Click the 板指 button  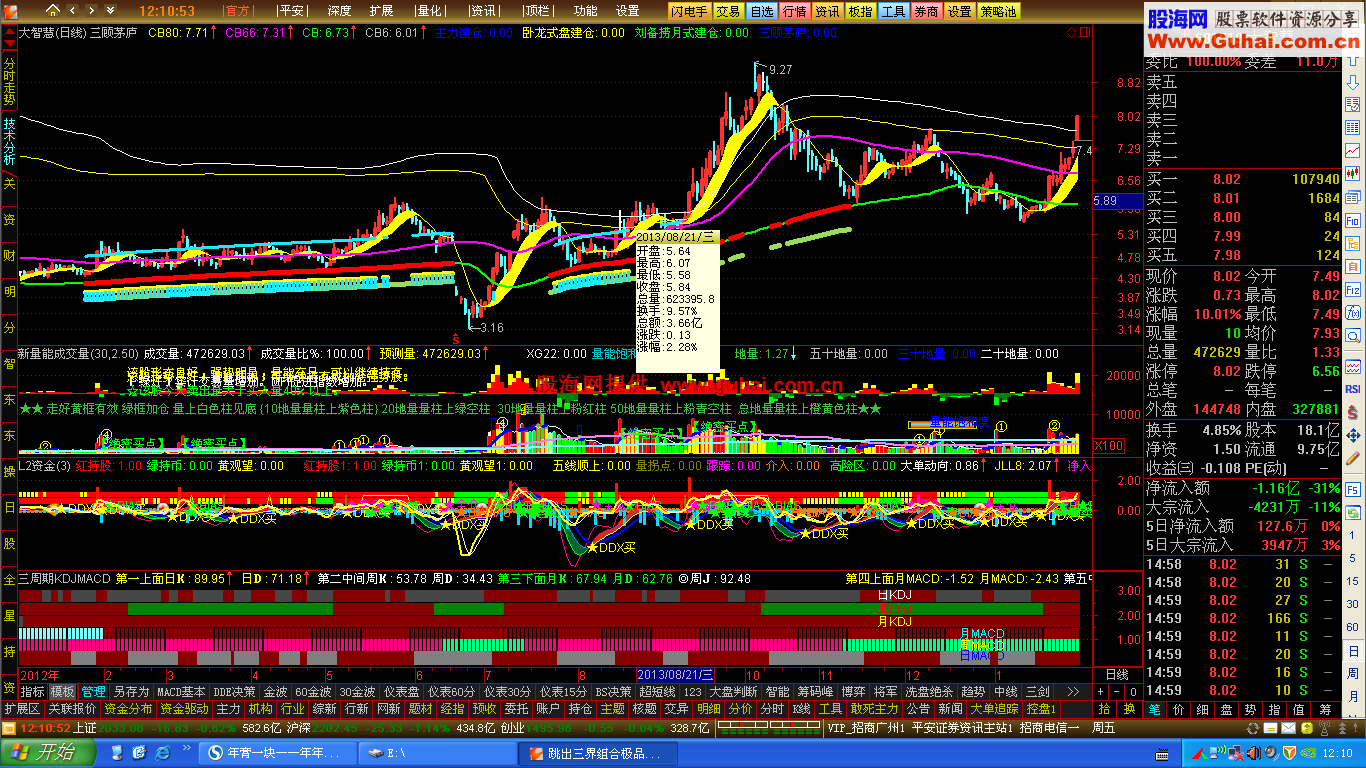(x=860, y=11)
